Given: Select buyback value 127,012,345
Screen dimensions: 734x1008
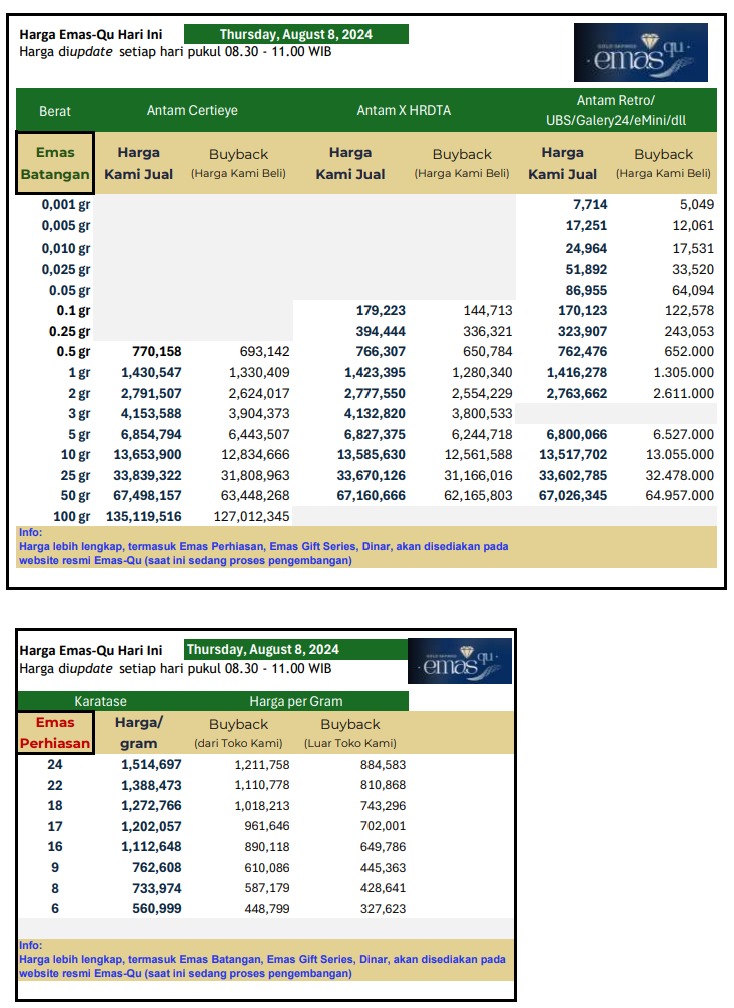Looking at the screenshot, I should coord(252,516).
